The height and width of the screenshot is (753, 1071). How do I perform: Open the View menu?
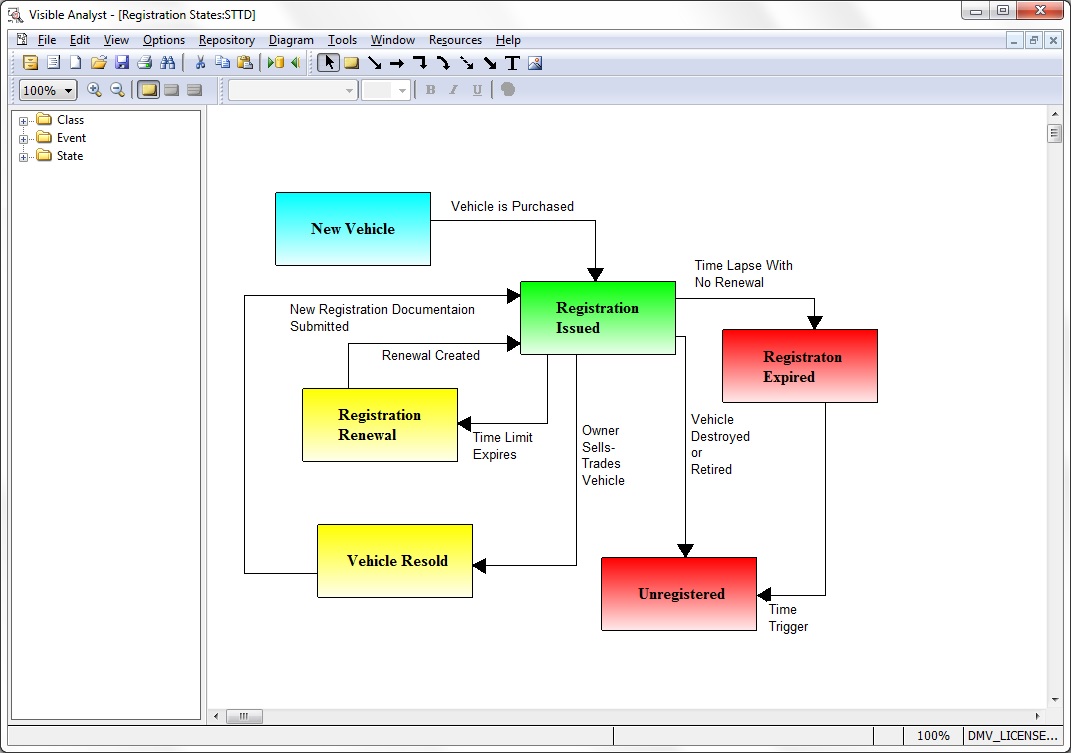click(116, 40)
